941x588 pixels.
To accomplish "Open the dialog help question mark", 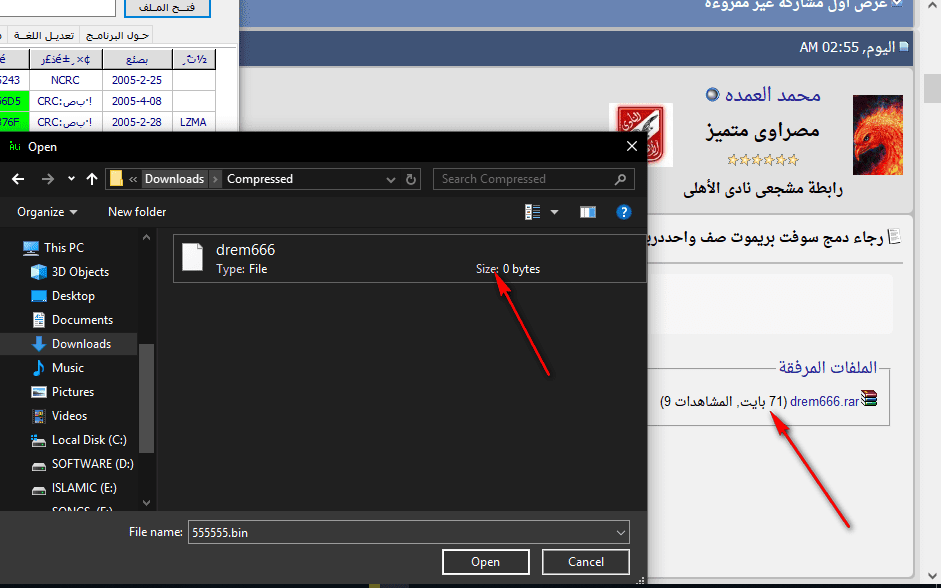I will 624,212.
